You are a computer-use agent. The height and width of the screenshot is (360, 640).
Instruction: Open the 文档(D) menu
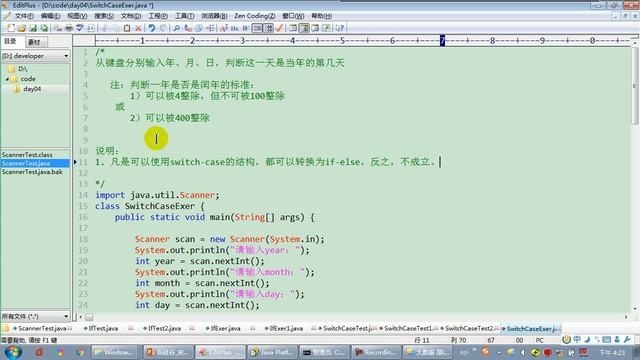(x=131, y=16)
